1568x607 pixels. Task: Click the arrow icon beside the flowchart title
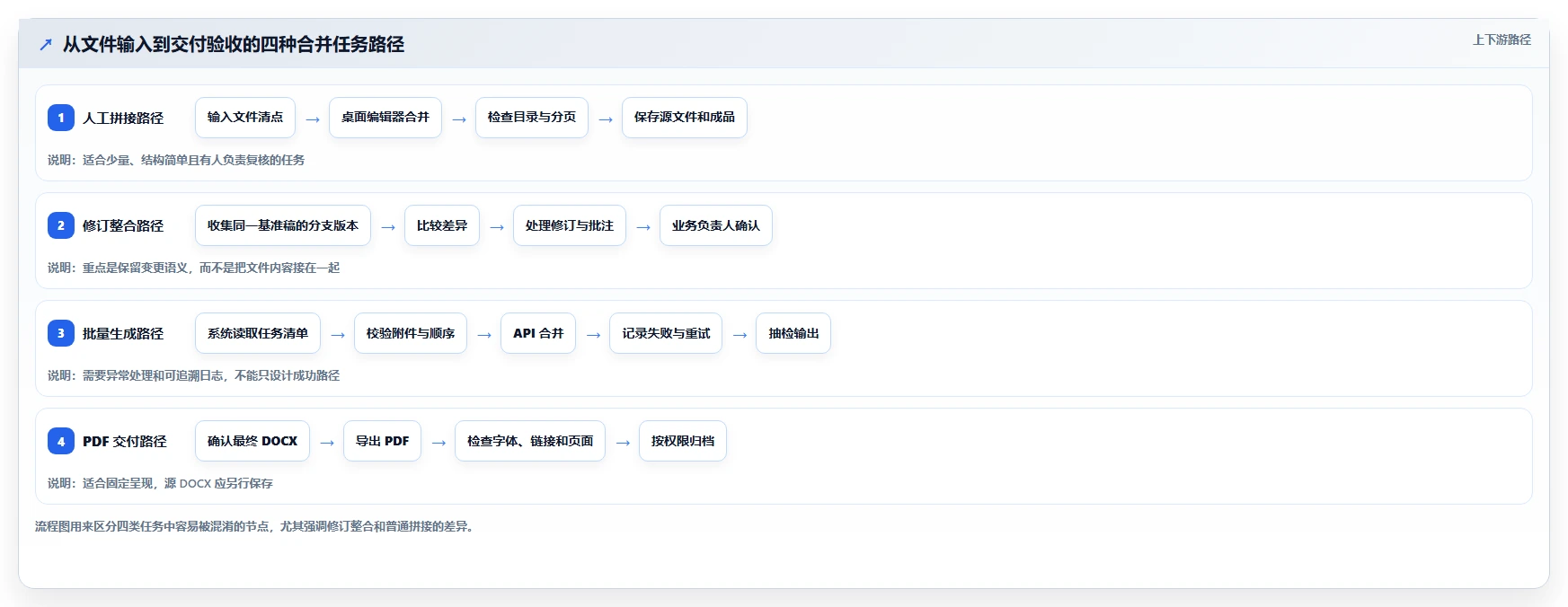click(x=46, y=44)
